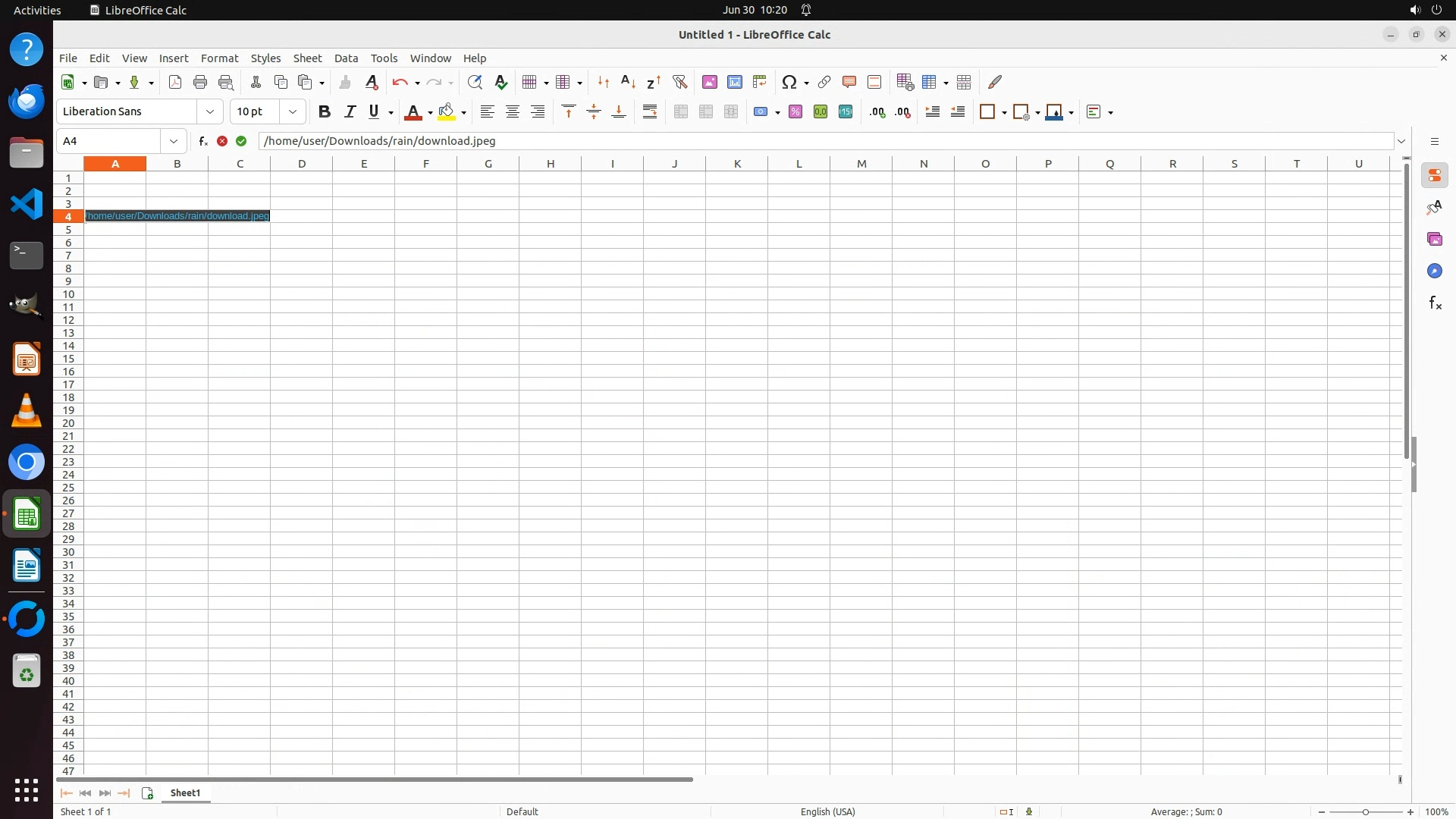The height and width of the screenshot is (819, 1456).
Task: Toggle bold formatting
Action: 325,111
